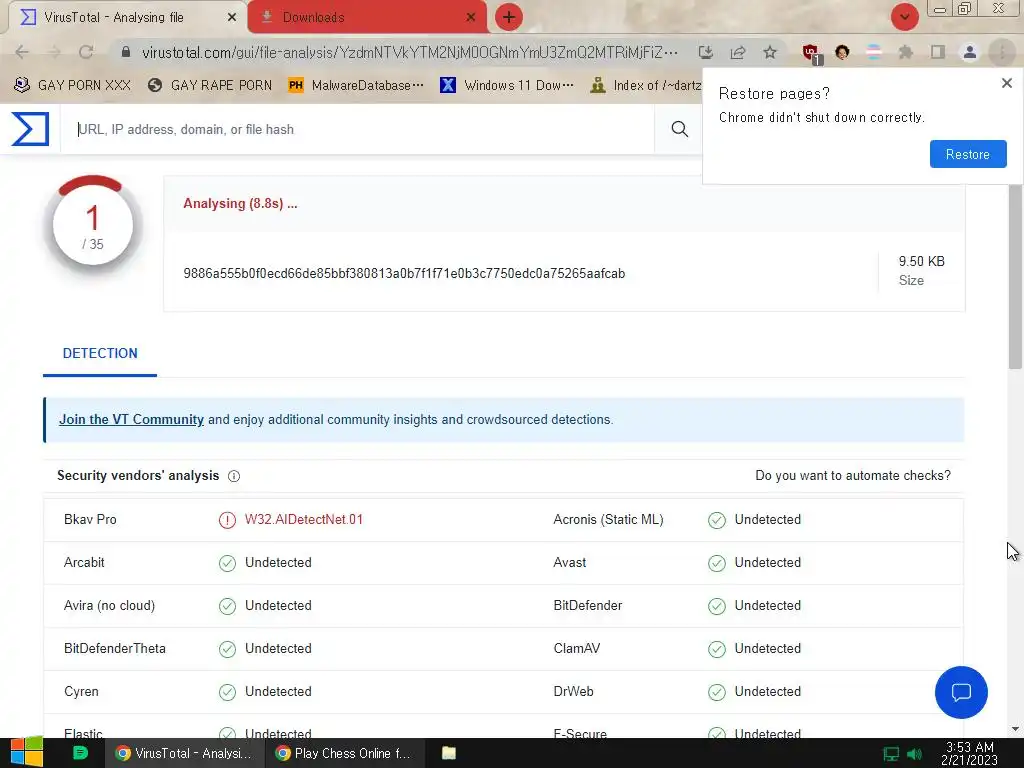The width and height of the screenshot is (1024, 768).
Task: Click the search magnifier icon
Action: (x=679, y=129)
